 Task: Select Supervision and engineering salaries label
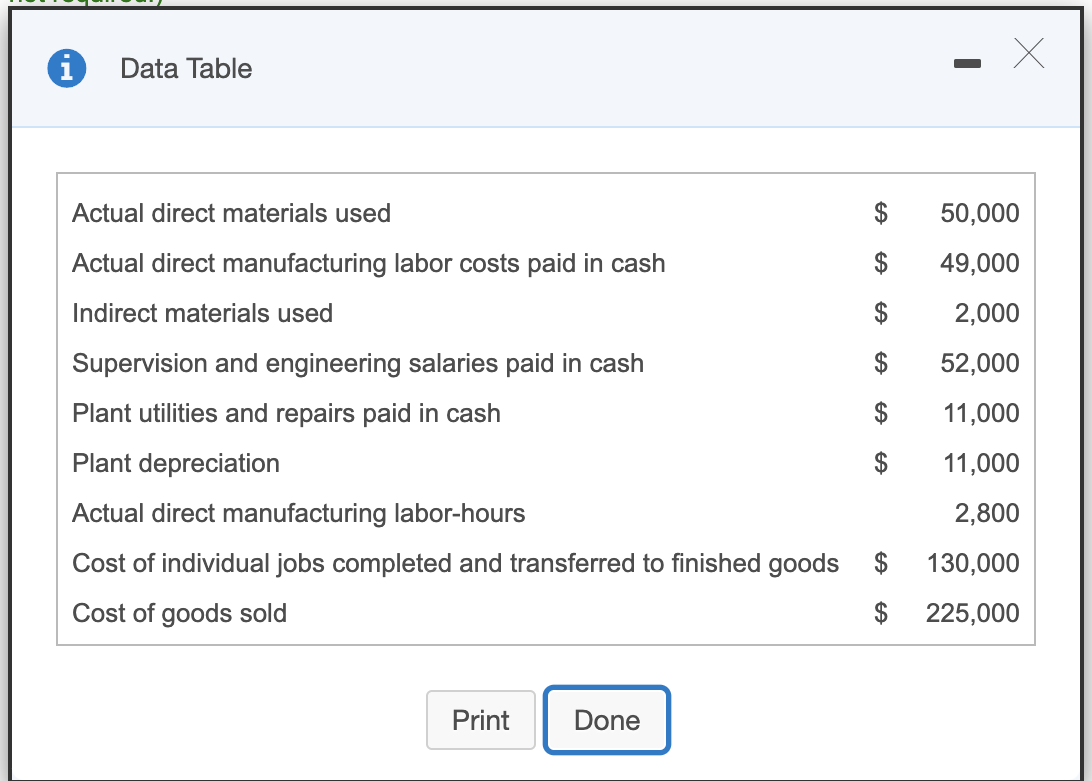click(357, 363)
